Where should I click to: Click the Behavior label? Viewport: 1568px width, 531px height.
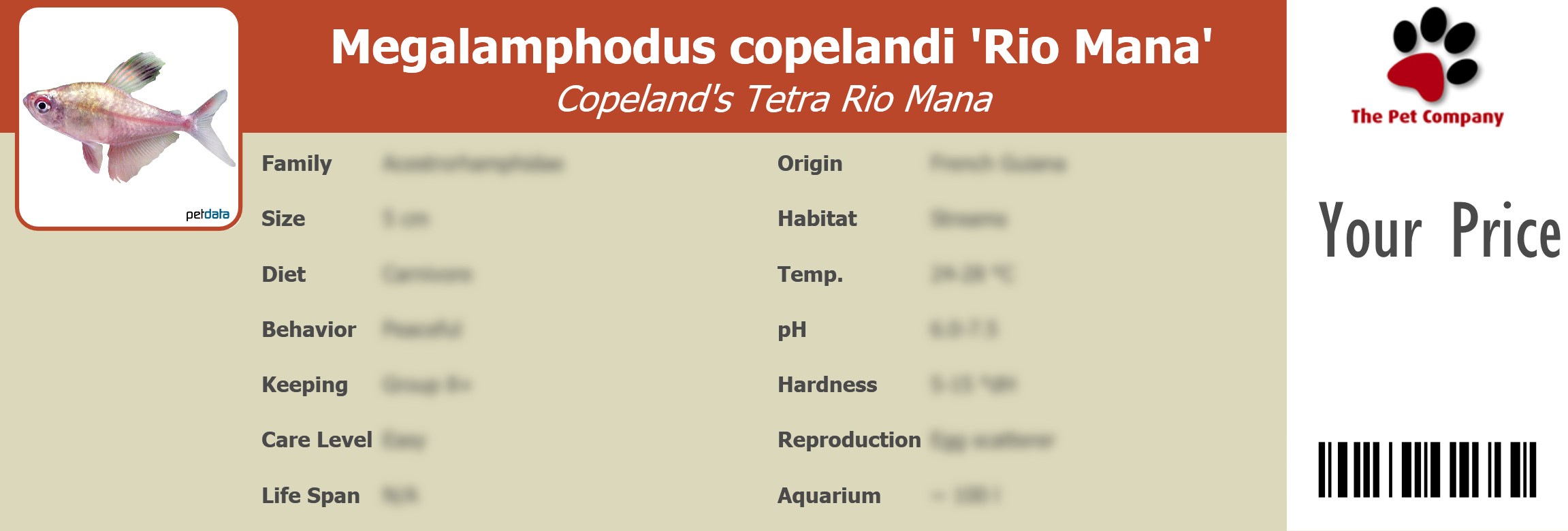click(308, 329)
